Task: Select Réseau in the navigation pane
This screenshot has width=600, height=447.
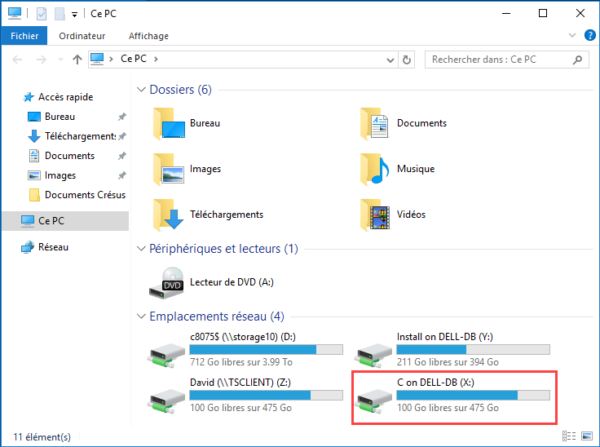Action: click(x=53, y=247)
